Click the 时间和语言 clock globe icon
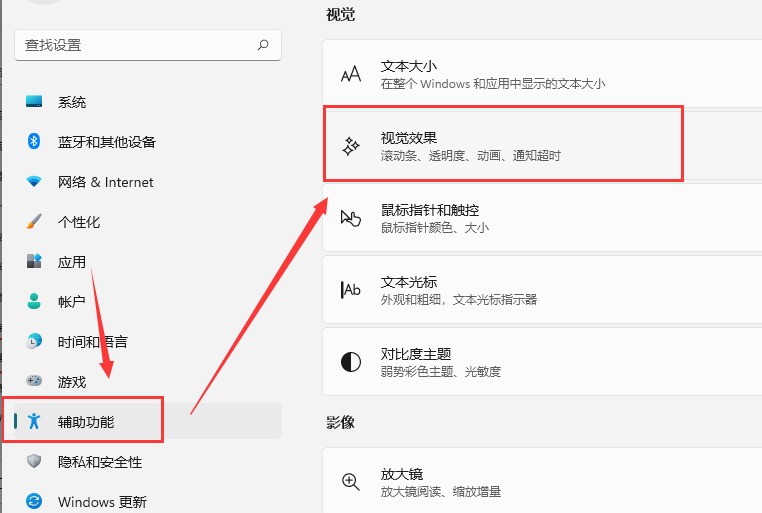Image resolution: width=762 pixels, height=513 pixels. click(x=34, y=341)
